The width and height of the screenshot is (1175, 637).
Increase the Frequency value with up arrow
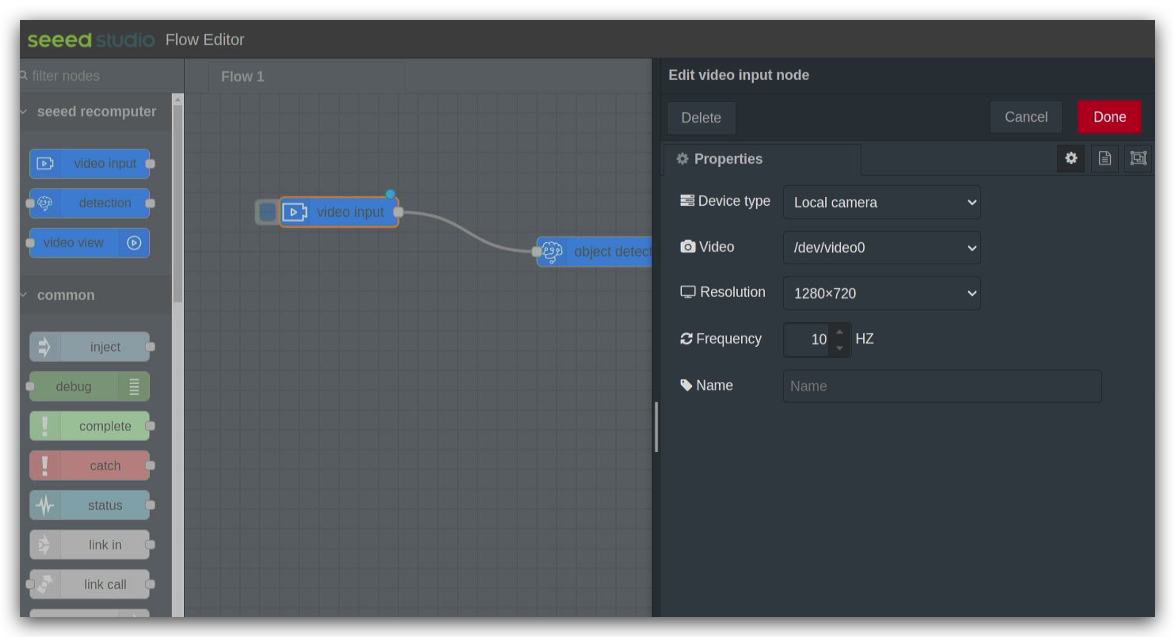[839, 332]
